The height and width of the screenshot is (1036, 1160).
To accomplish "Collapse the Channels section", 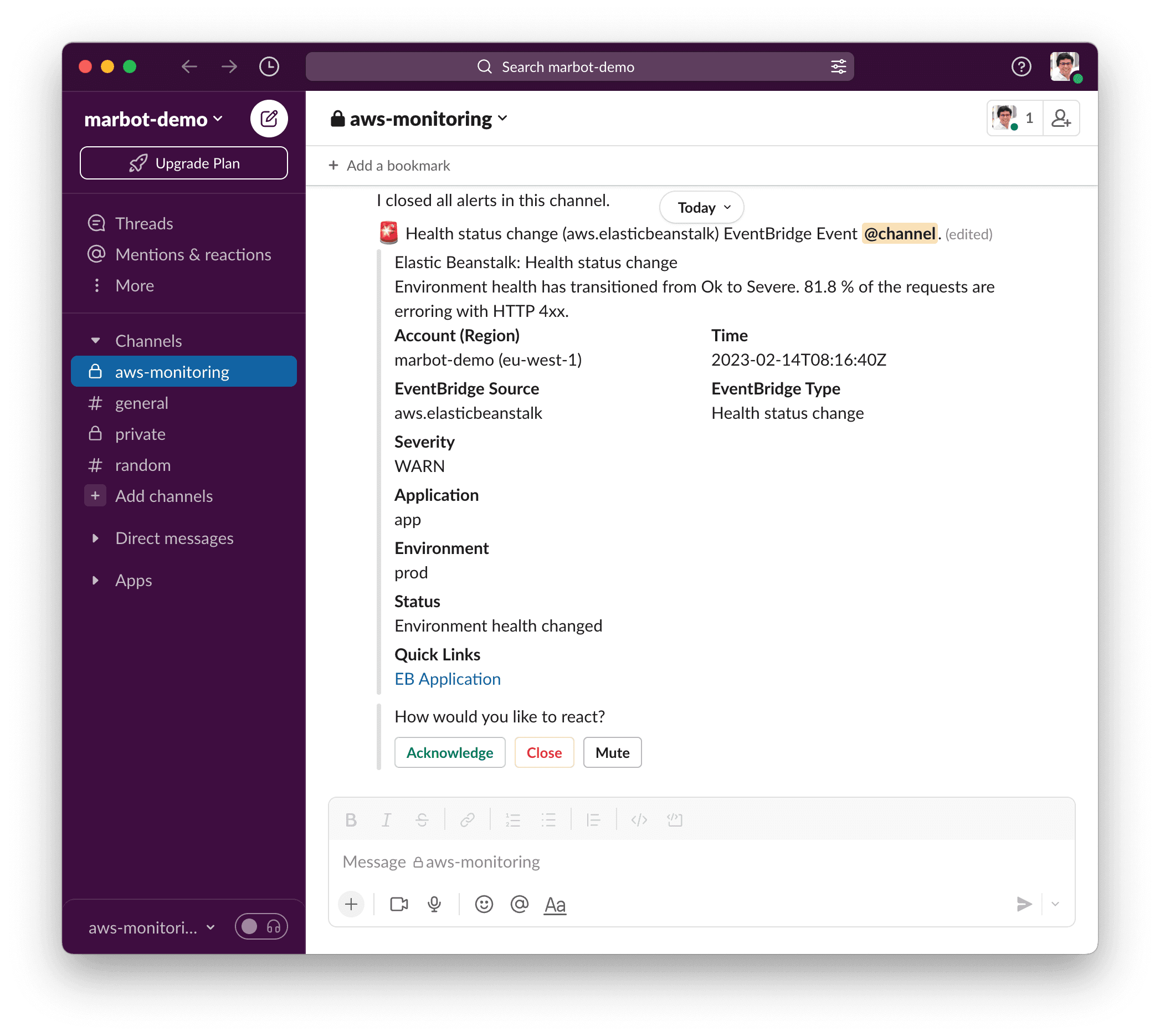I will tap(96, 340).
